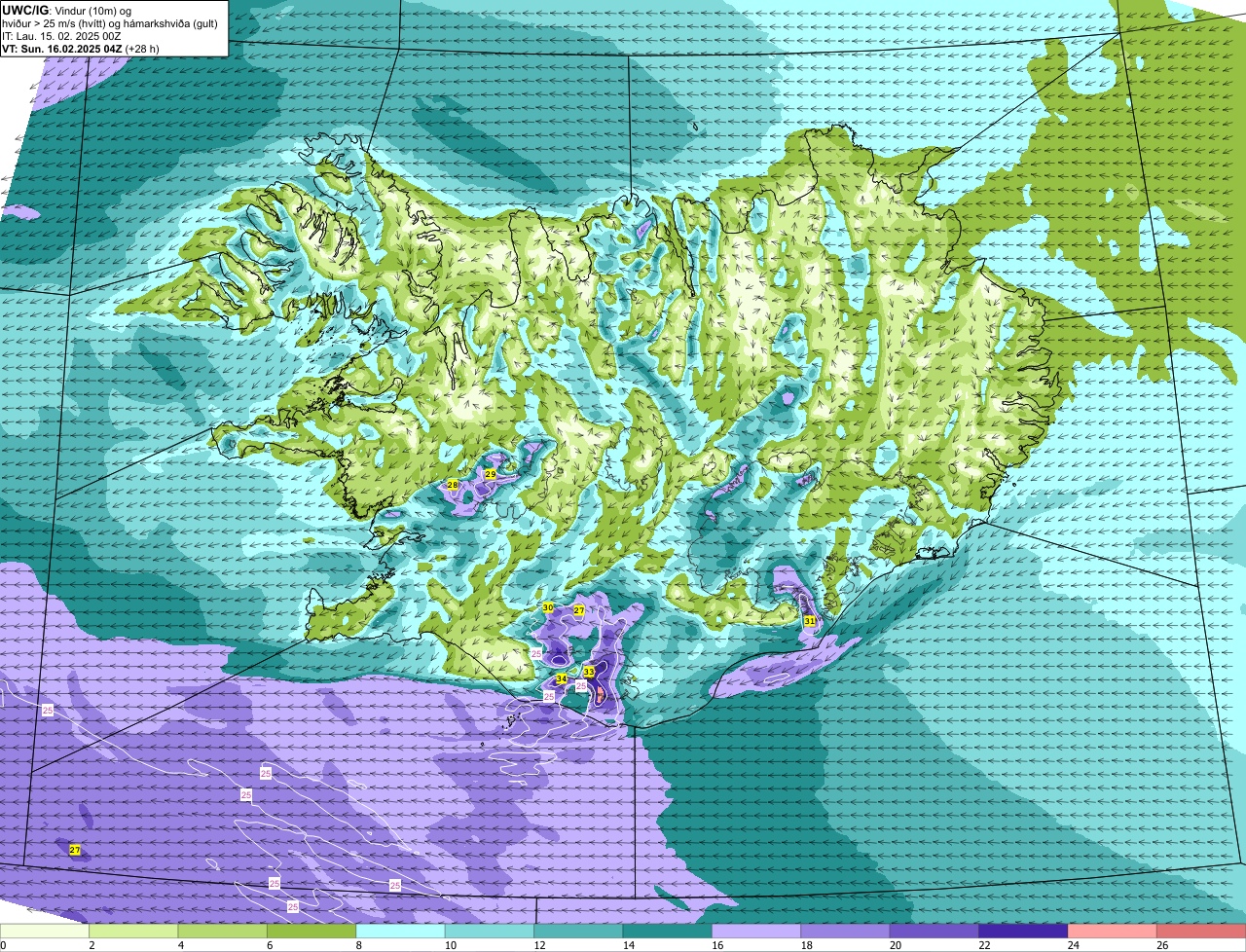Click the yellow 33 gust label

589,672
